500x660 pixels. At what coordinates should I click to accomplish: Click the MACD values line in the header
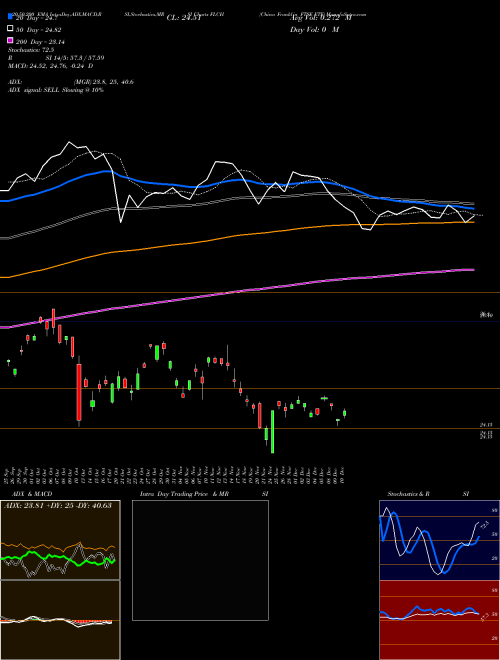(51, 66)
